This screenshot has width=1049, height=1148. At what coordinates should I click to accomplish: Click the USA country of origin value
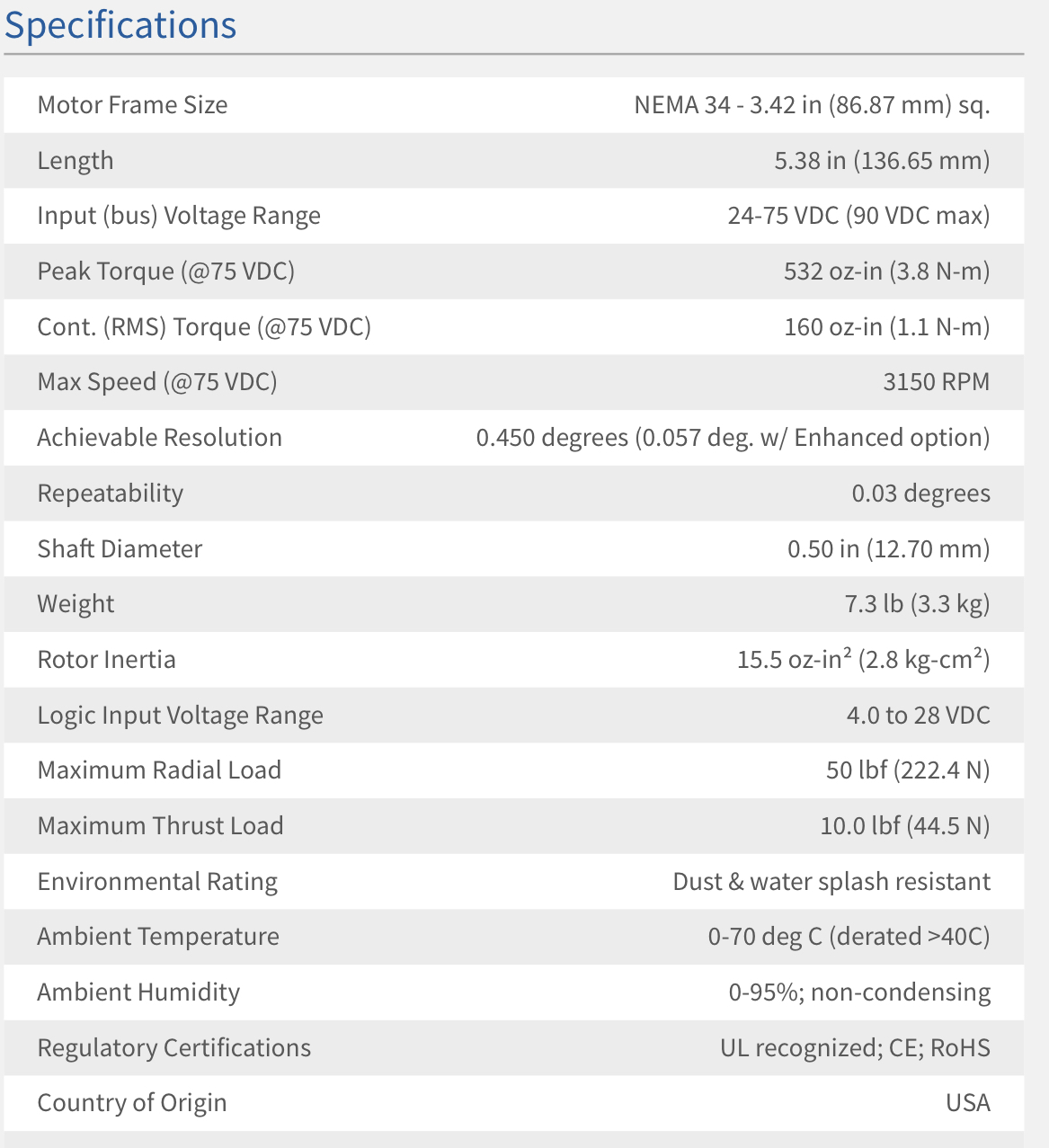[x=967, y=1103]
